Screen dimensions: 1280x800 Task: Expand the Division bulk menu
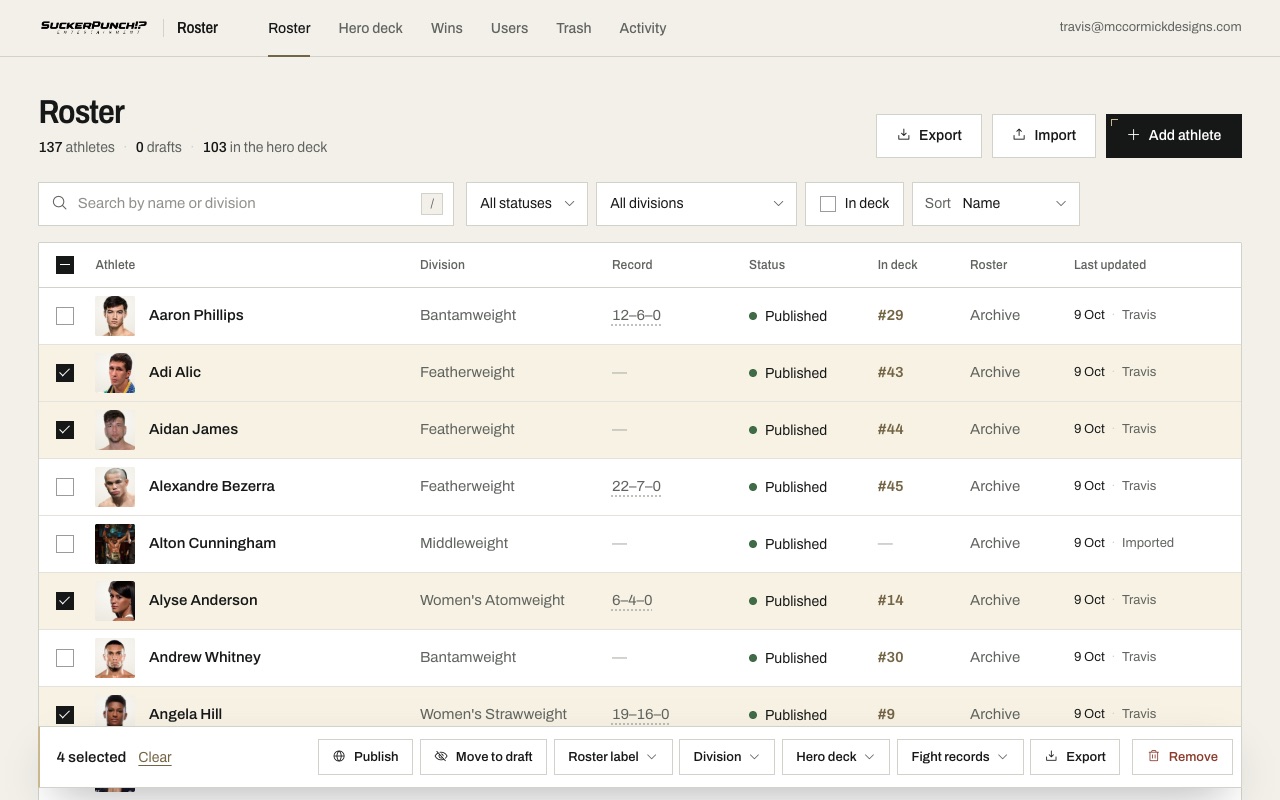click(727, 756)
